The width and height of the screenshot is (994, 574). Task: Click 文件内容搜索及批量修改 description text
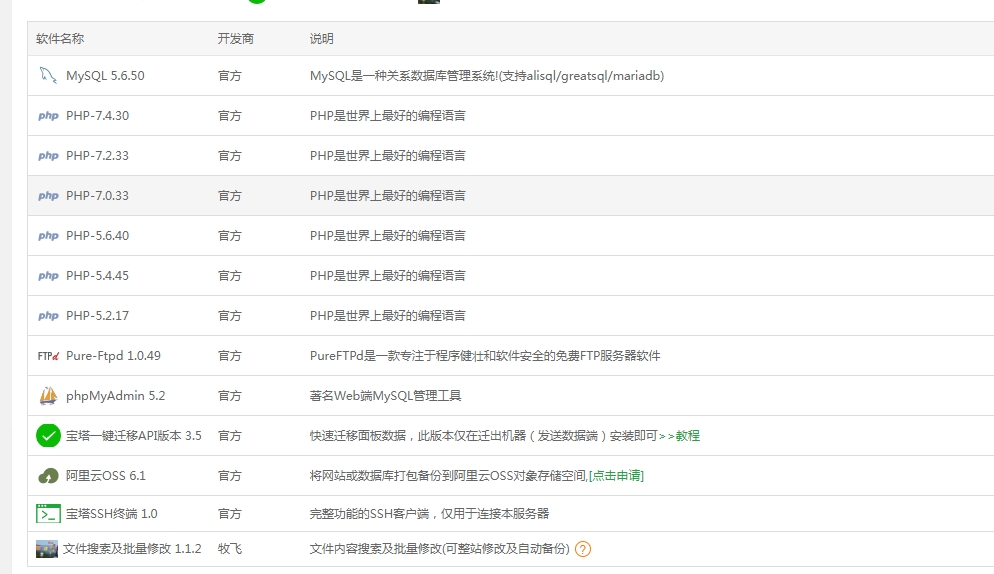pyautogui.click(x=439, y=549)
